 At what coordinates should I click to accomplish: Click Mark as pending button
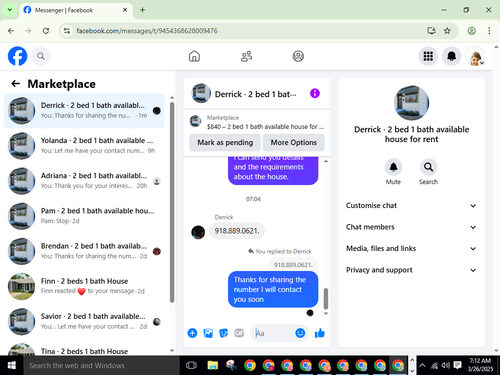tap(225, 142)
